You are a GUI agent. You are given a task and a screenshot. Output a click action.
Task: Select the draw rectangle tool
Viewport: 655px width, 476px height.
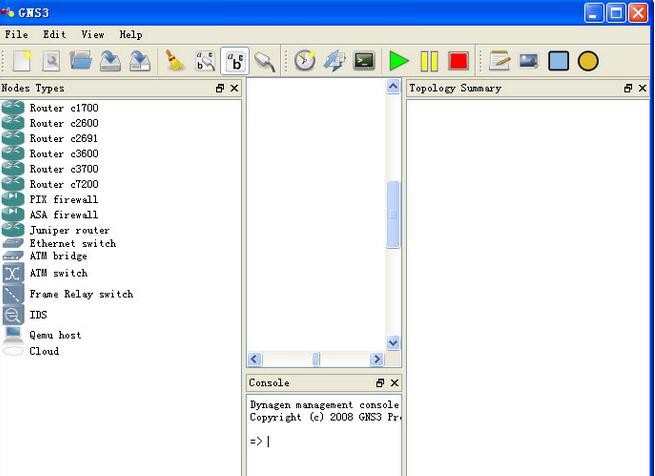(559, 61)
